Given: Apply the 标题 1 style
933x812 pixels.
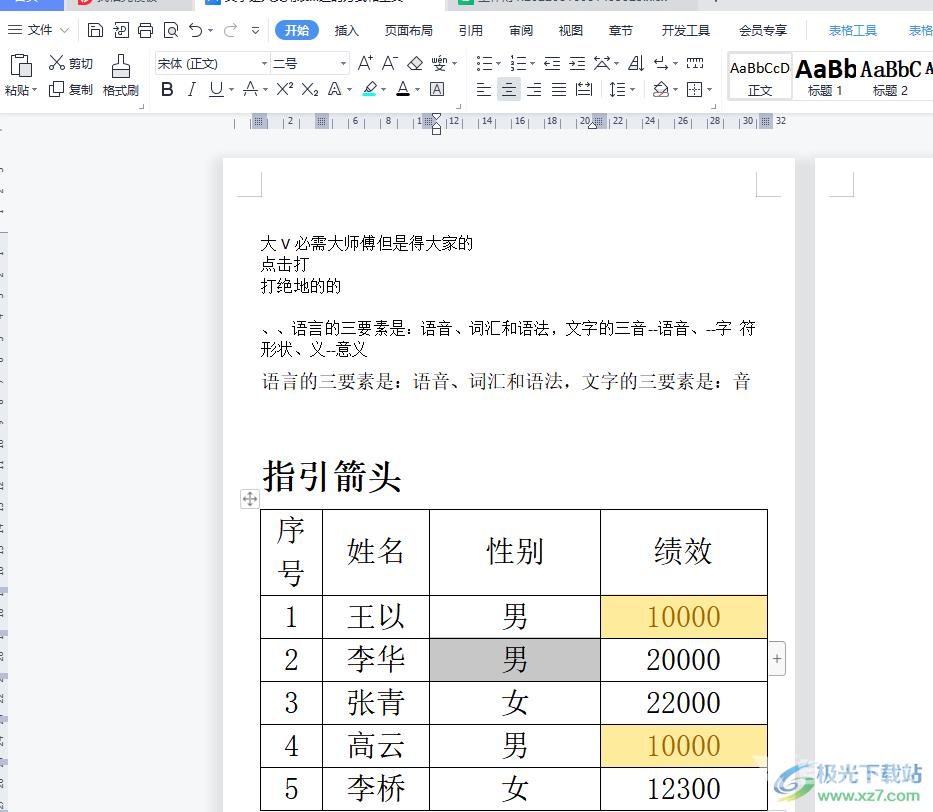Looking at the screenshot, I should (825, 77).
